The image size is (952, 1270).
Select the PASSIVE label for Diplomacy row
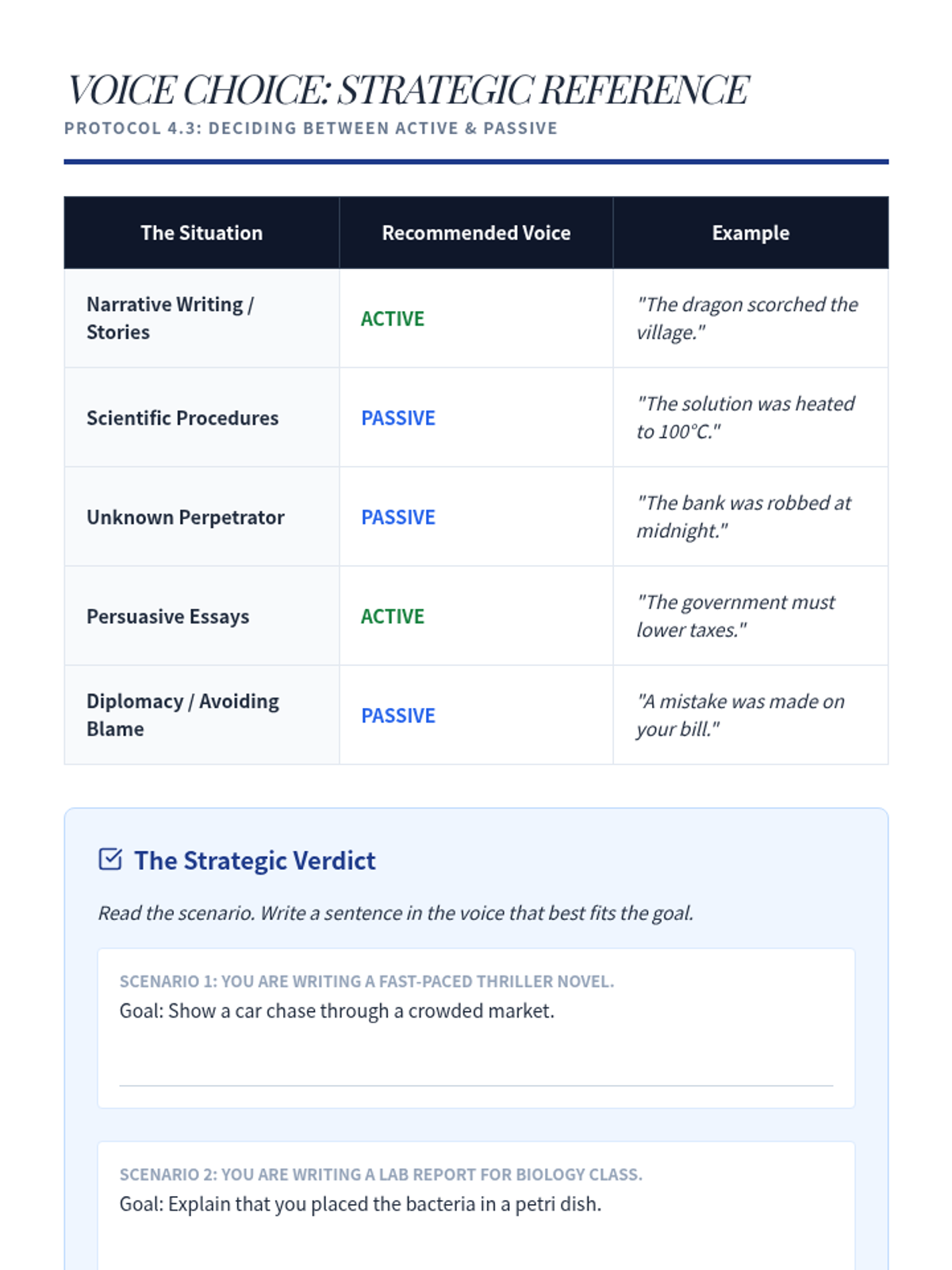(x=398, y=716)
